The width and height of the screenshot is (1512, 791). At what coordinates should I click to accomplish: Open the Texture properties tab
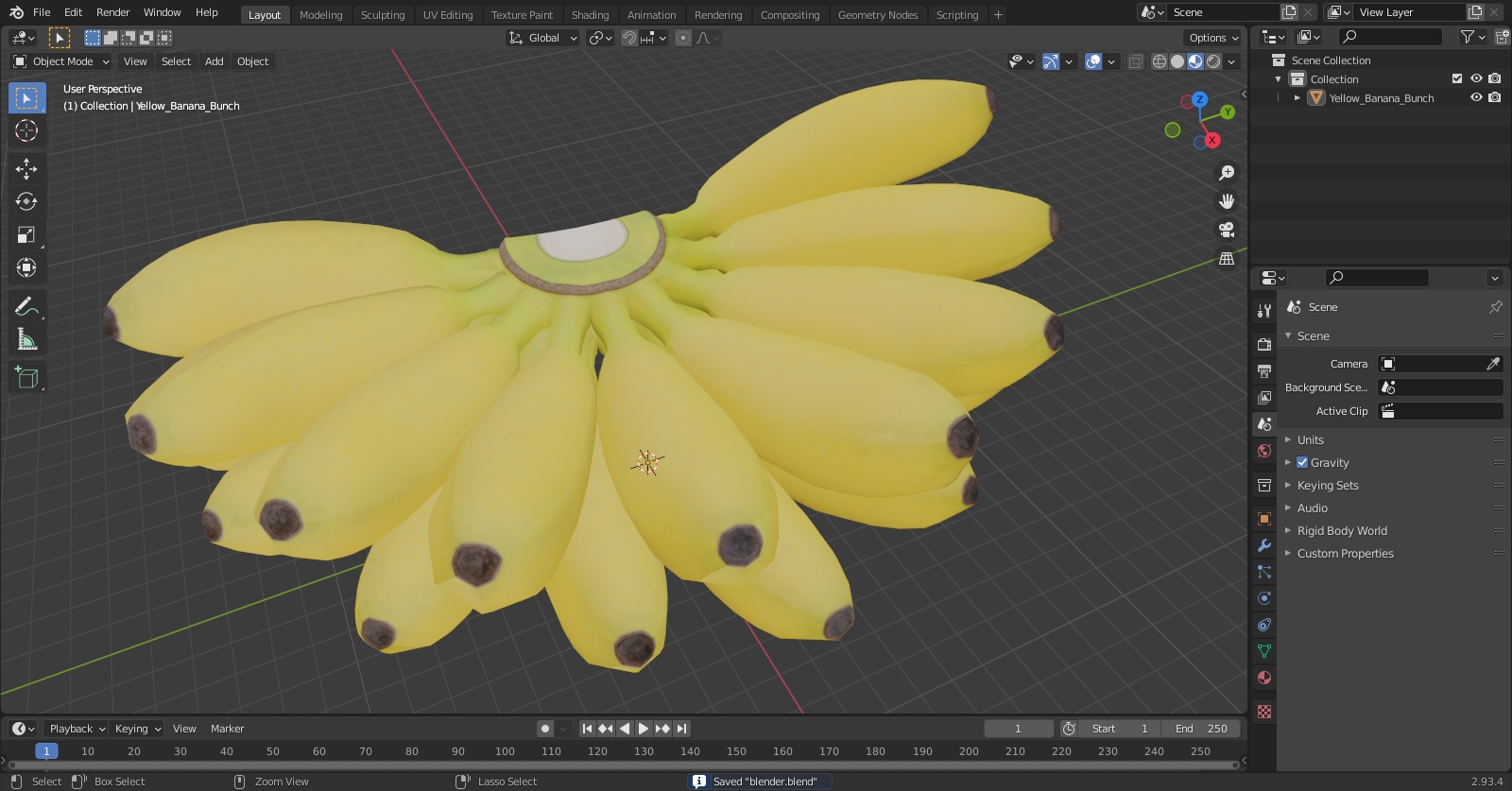click(x=1264, y=712)
